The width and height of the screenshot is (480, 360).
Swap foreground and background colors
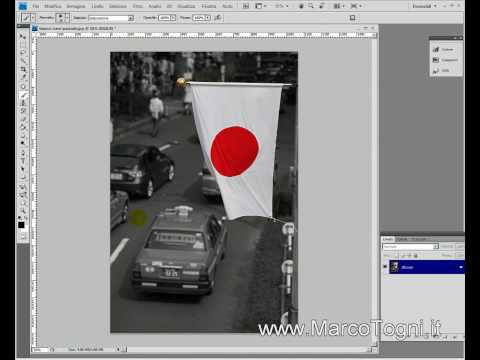[25, 218]
